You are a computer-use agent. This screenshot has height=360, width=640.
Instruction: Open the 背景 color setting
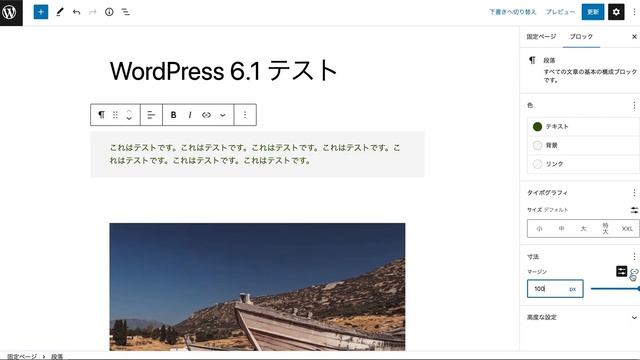click(x=583, y=145)
